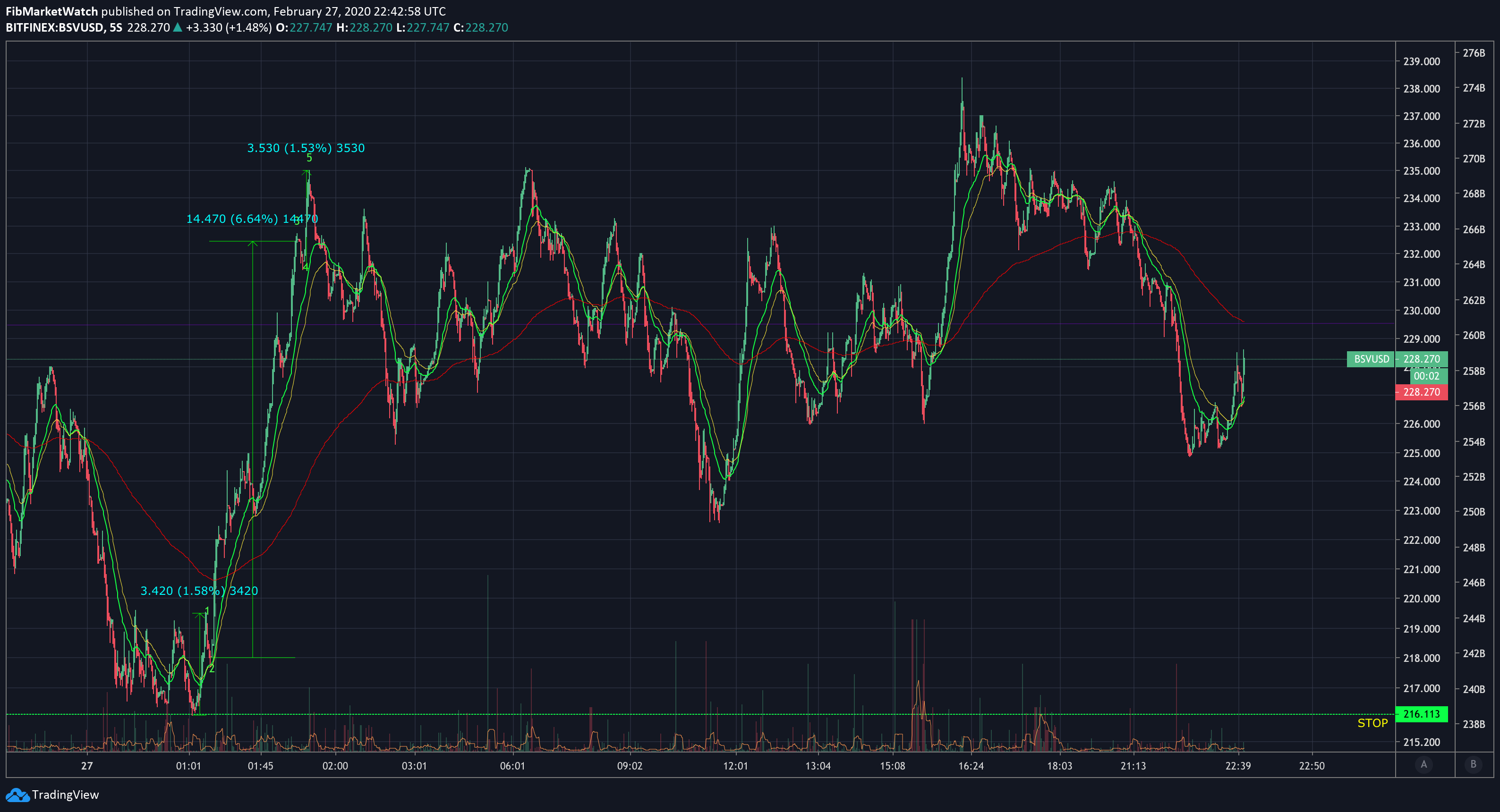Click the 02:00 time axis label
Image resolution: width=1500 pixels, height=812 pixels.
(x=335, y=766)
